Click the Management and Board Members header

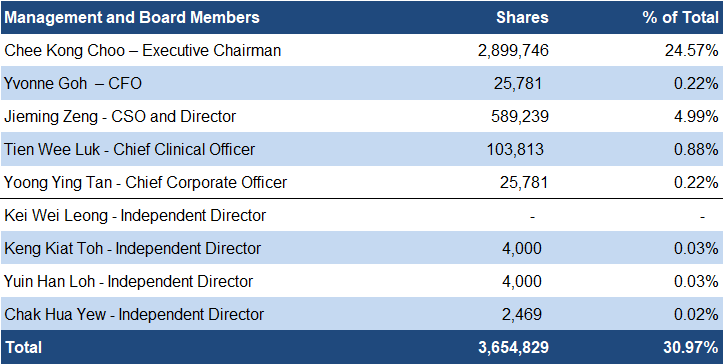pos(132,18)
